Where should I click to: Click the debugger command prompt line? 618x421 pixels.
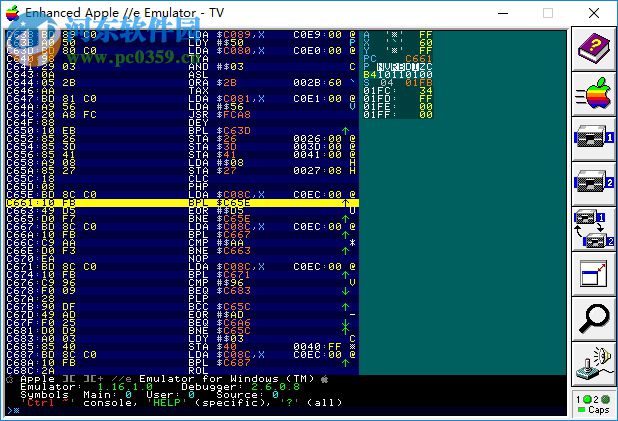tap(285, 411)
